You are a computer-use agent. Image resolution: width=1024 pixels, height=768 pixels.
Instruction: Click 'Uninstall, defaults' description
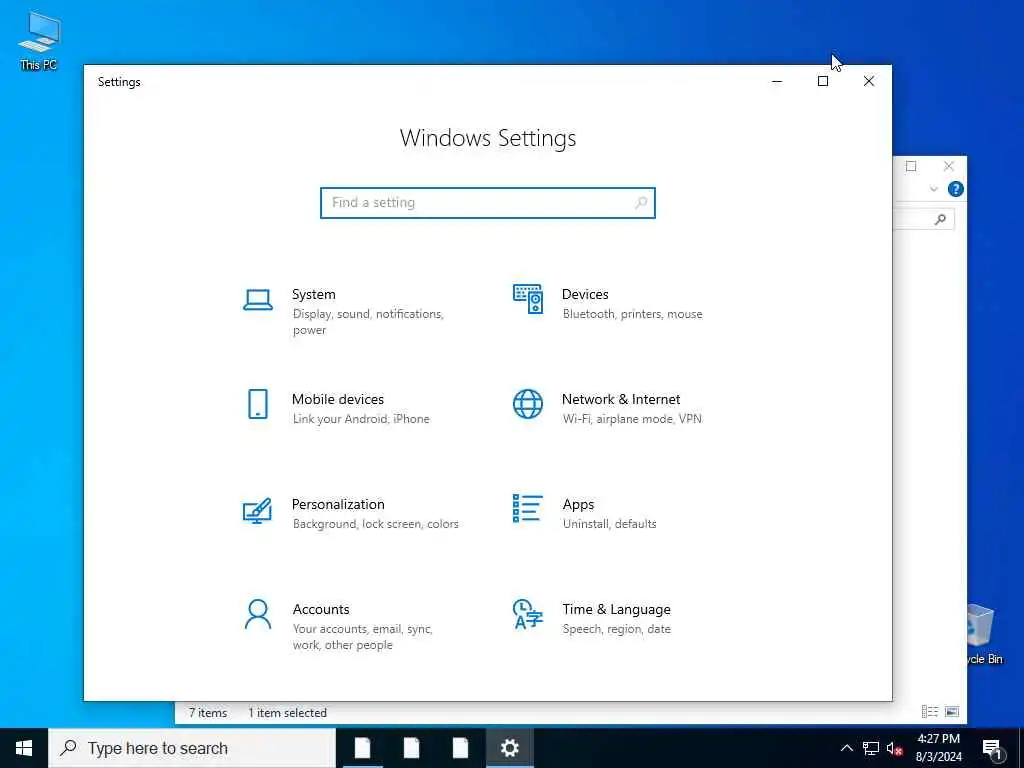pyautogui.click(x=609, y=524)
